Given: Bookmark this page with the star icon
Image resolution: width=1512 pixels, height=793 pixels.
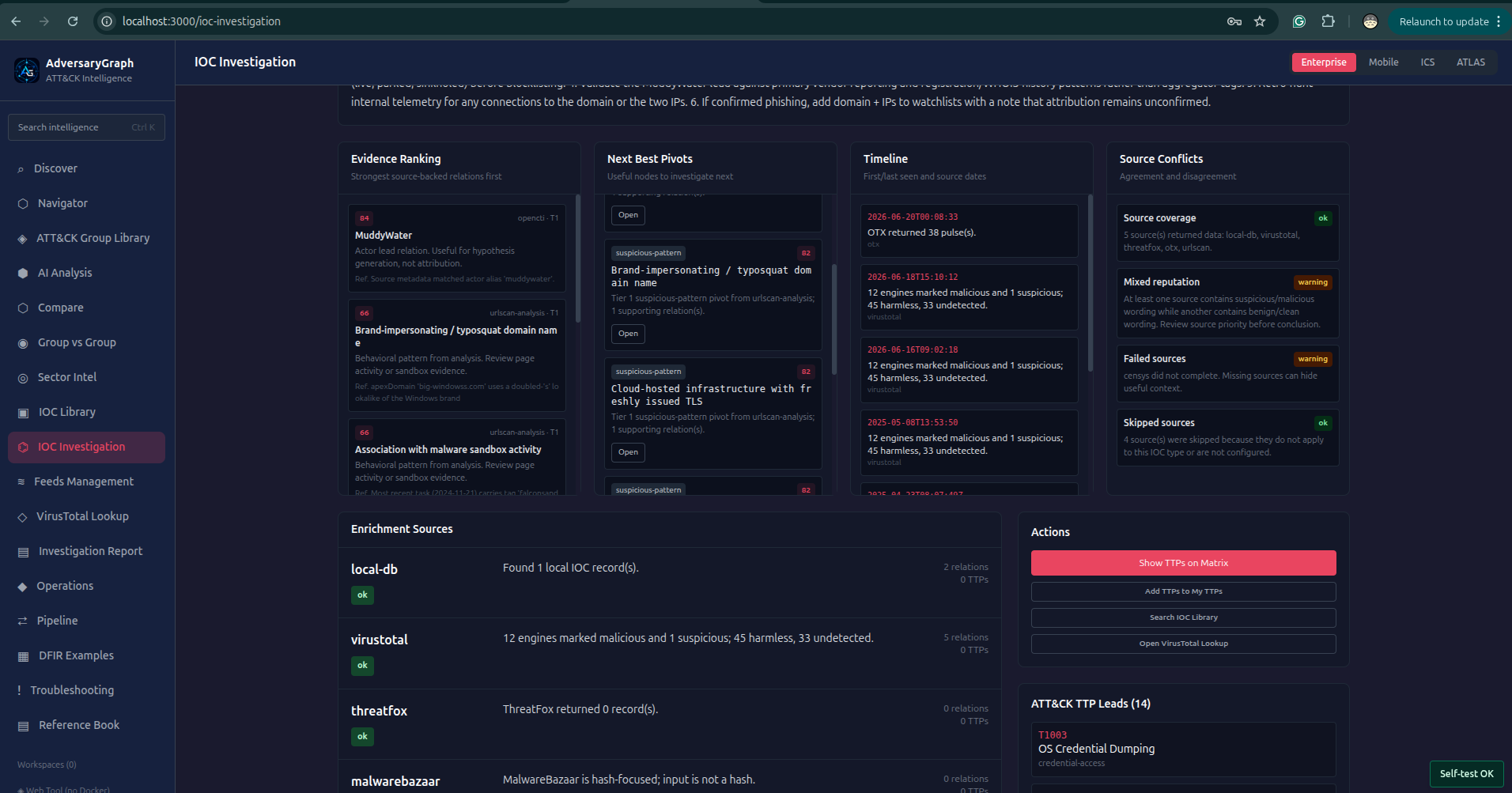Looking at the screenshot, I should point(1260,21).
